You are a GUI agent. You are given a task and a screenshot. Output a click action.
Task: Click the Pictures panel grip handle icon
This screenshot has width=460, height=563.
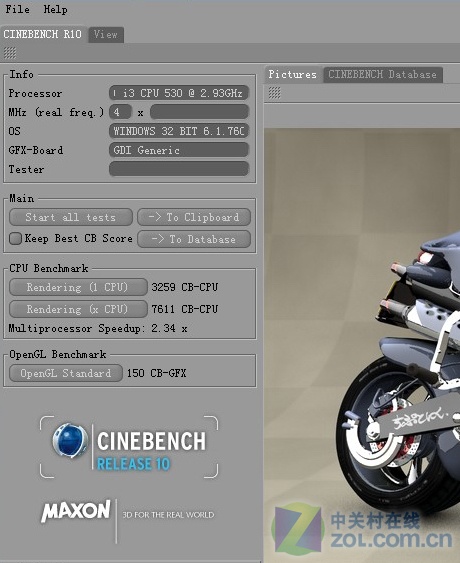274,93
